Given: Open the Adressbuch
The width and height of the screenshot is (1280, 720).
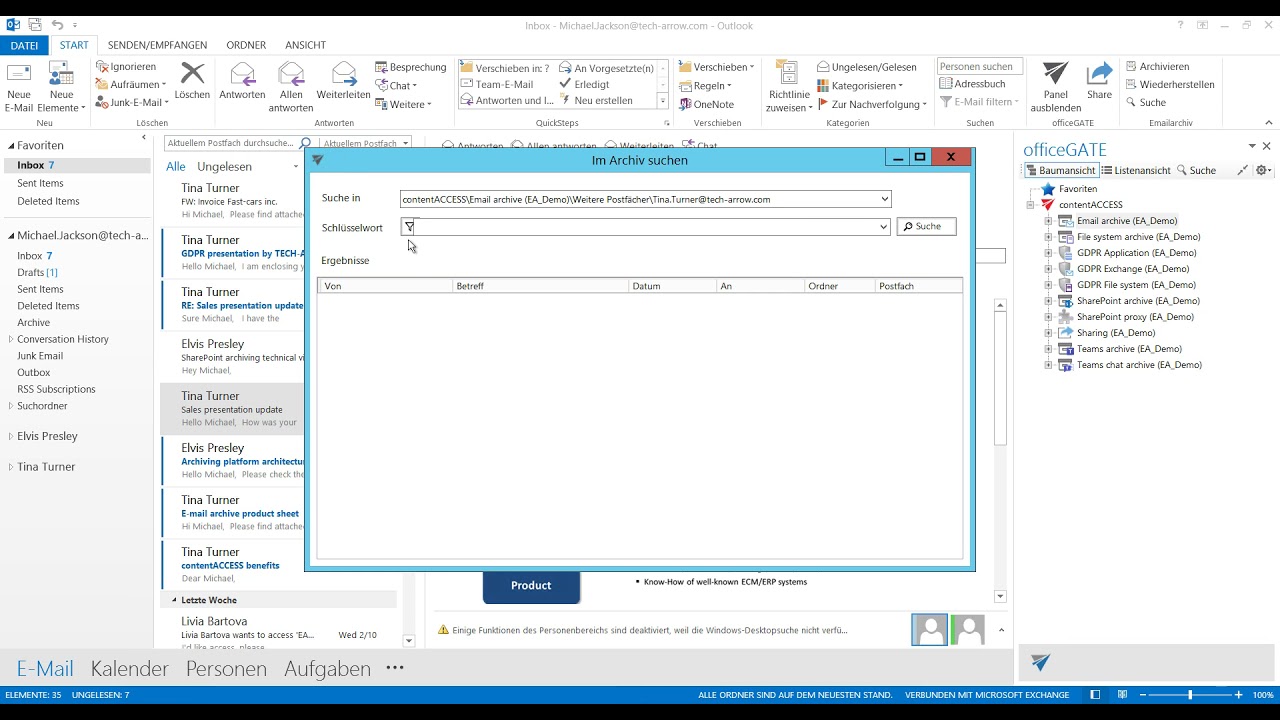Looking at the screenshot, I should click(972, 84).
